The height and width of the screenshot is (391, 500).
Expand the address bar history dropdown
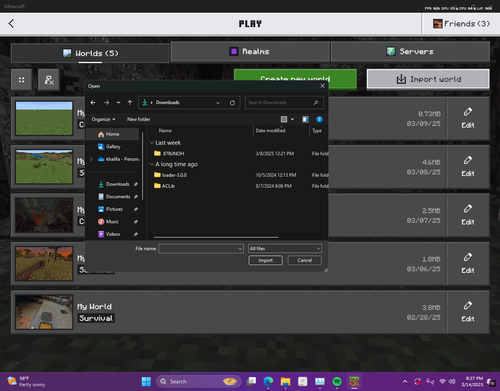click(218, 103)
